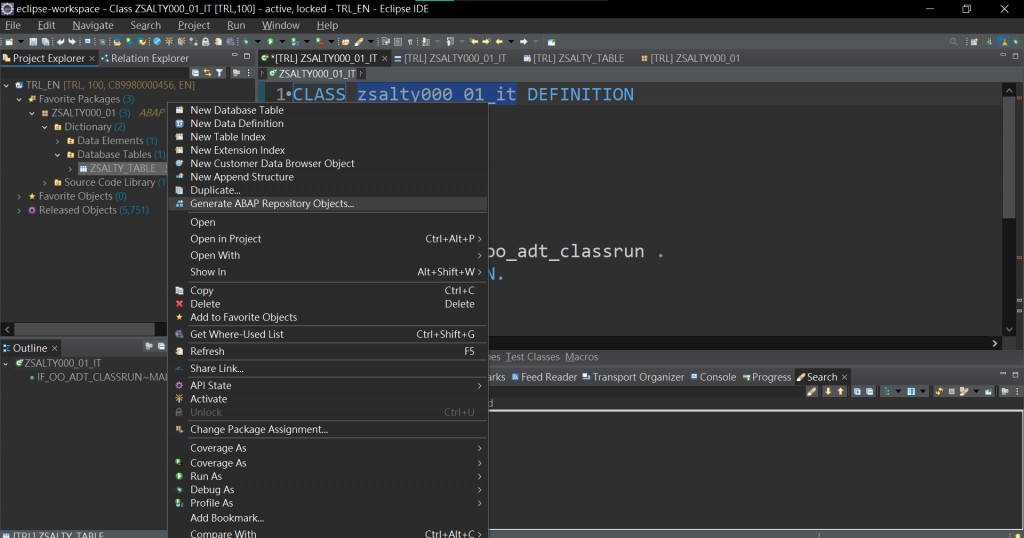Viewport: 1024px width, 538px height.
Task: Click the Pin Search view icon
Action: (x=988, y=391)
